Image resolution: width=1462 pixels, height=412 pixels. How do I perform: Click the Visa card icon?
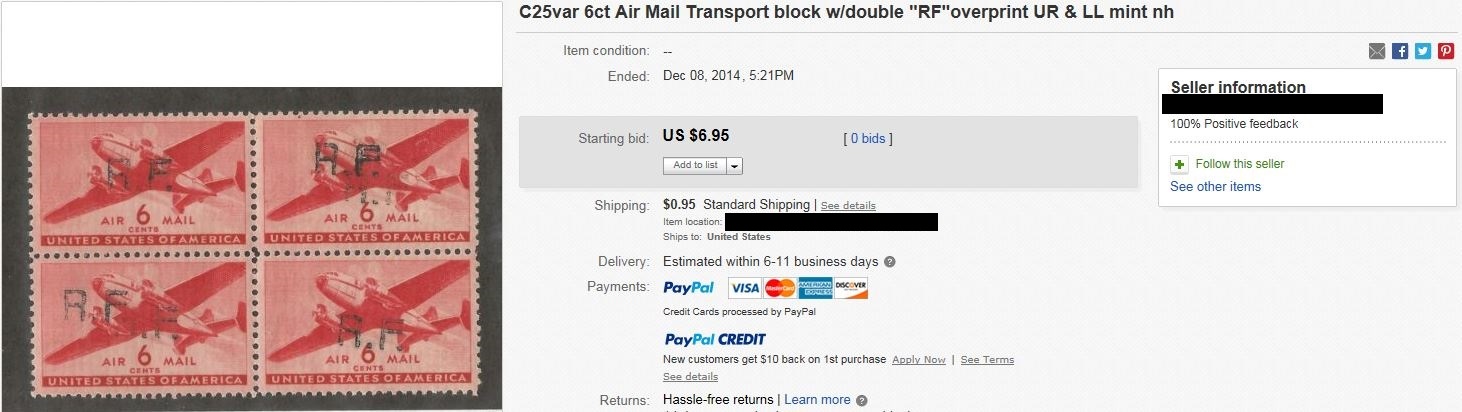point(744,288)
